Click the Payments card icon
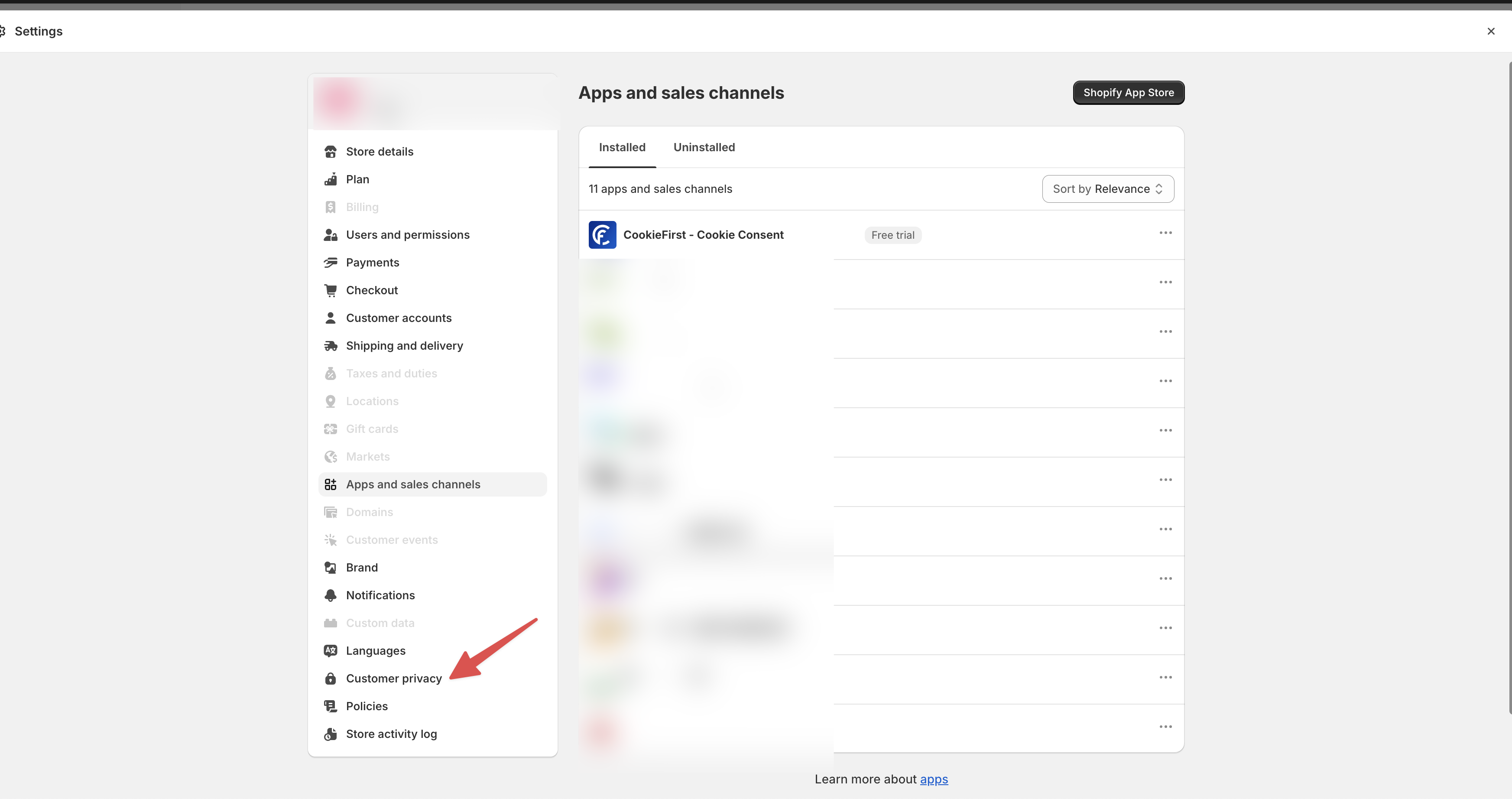This screenshot has width=1512, height=799. coord(331,262)
